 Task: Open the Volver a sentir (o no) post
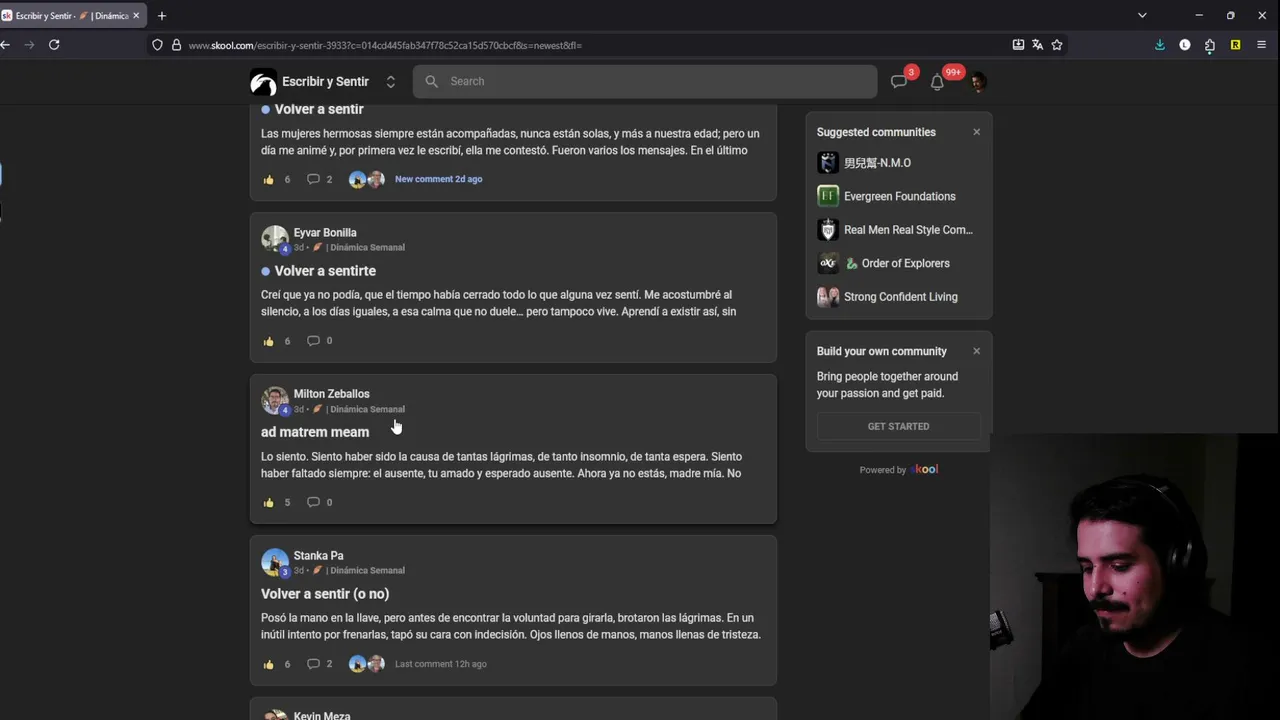pos(325,594)
